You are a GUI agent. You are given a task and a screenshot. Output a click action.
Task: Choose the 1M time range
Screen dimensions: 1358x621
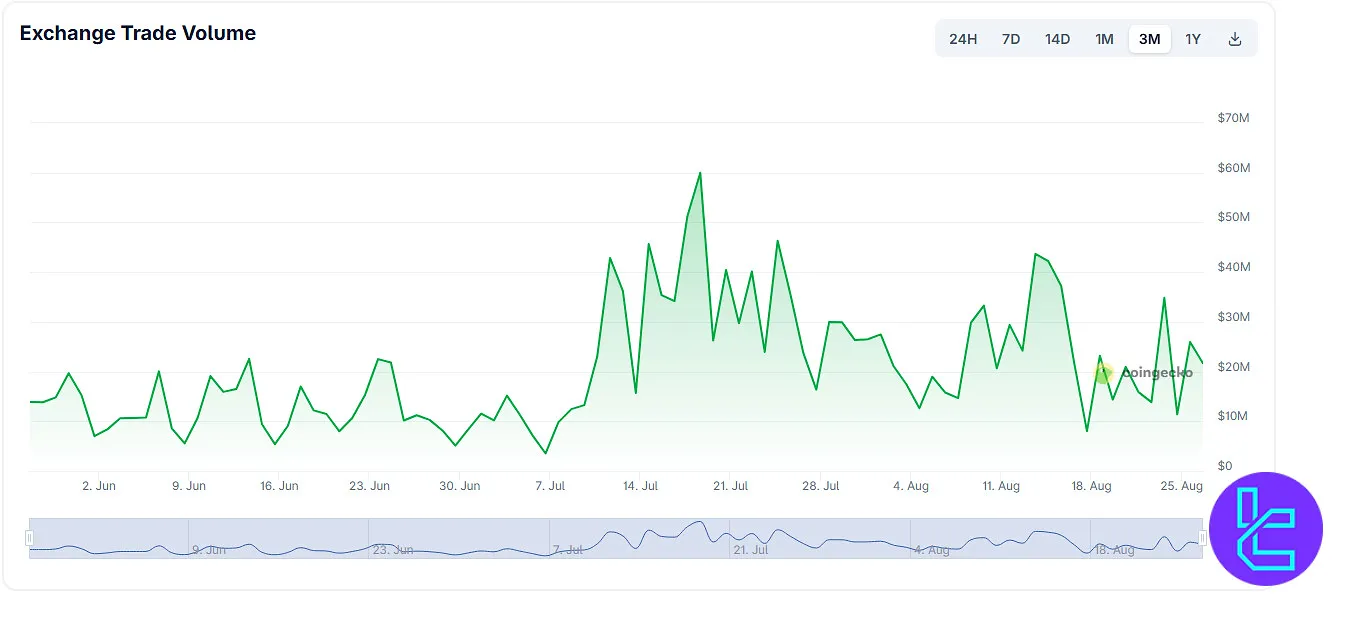[x=1104, y=39]
